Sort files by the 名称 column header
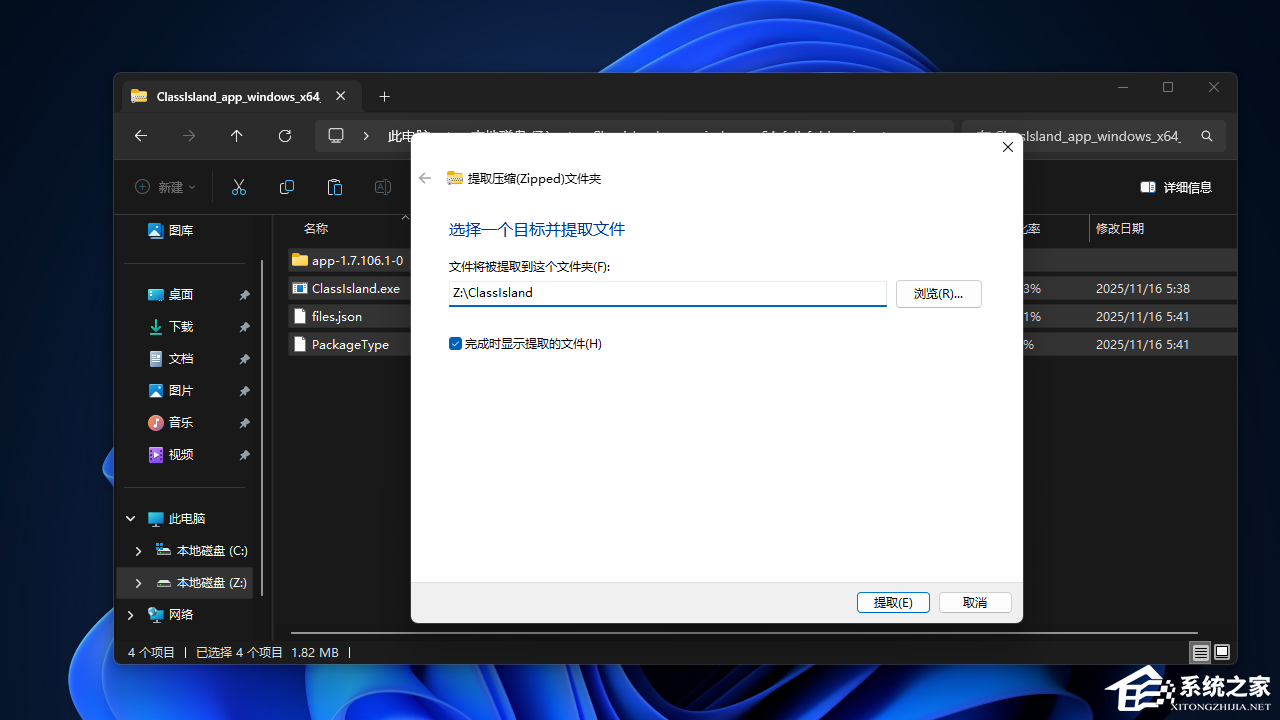Viewport: 1280px width, 720px height. point(315,229)
